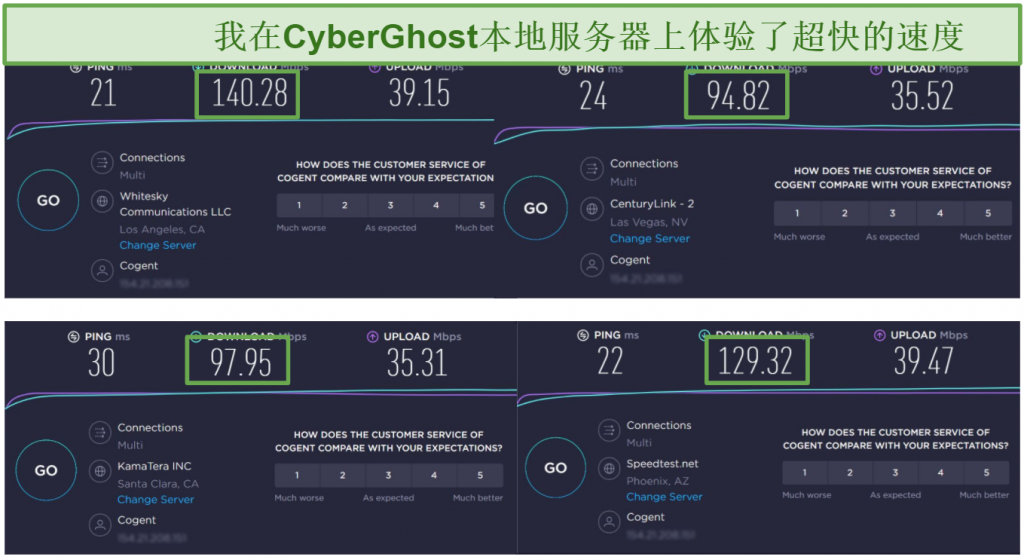Click the 39.47 upload speed value
The width and height of the screenshot is (1024, 560).
coord(923,361)
